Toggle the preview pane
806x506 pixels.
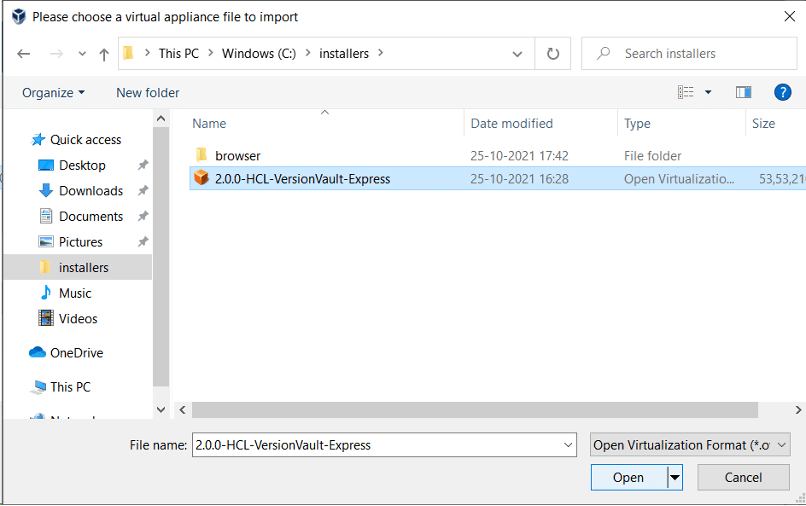pos(743,92)
